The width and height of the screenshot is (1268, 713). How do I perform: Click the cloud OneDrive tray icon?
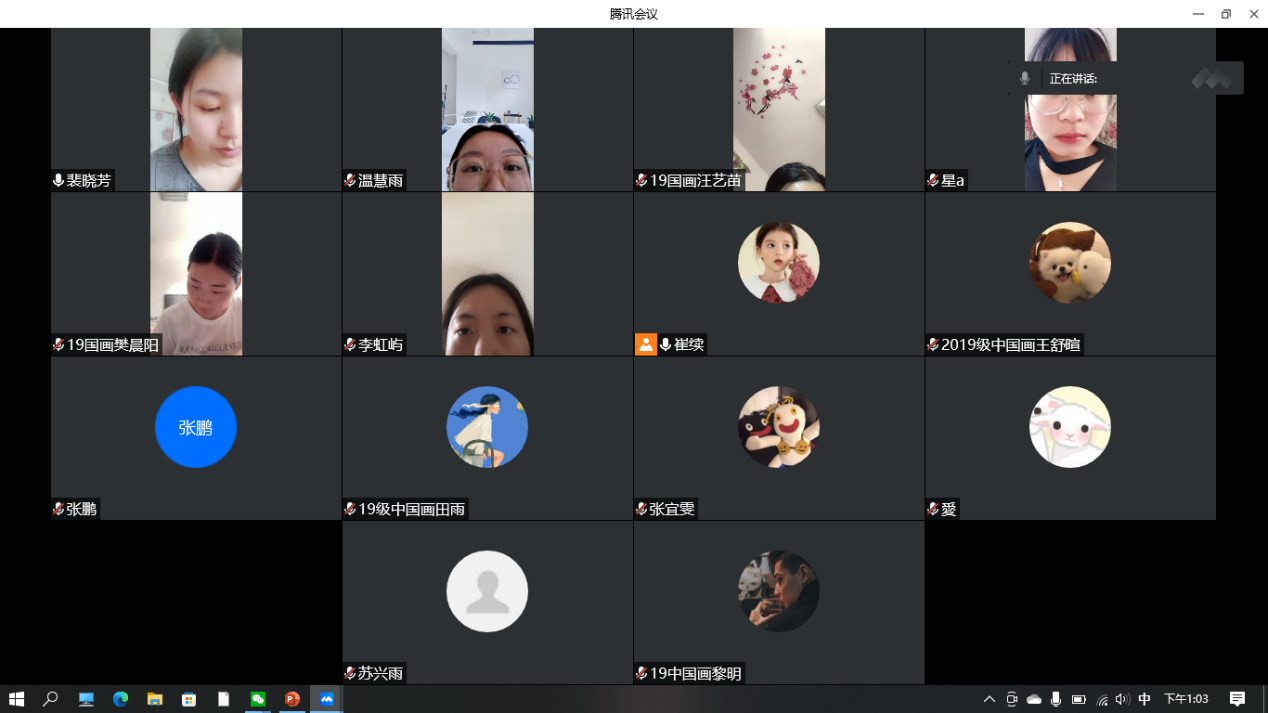tap(1034, 699)
